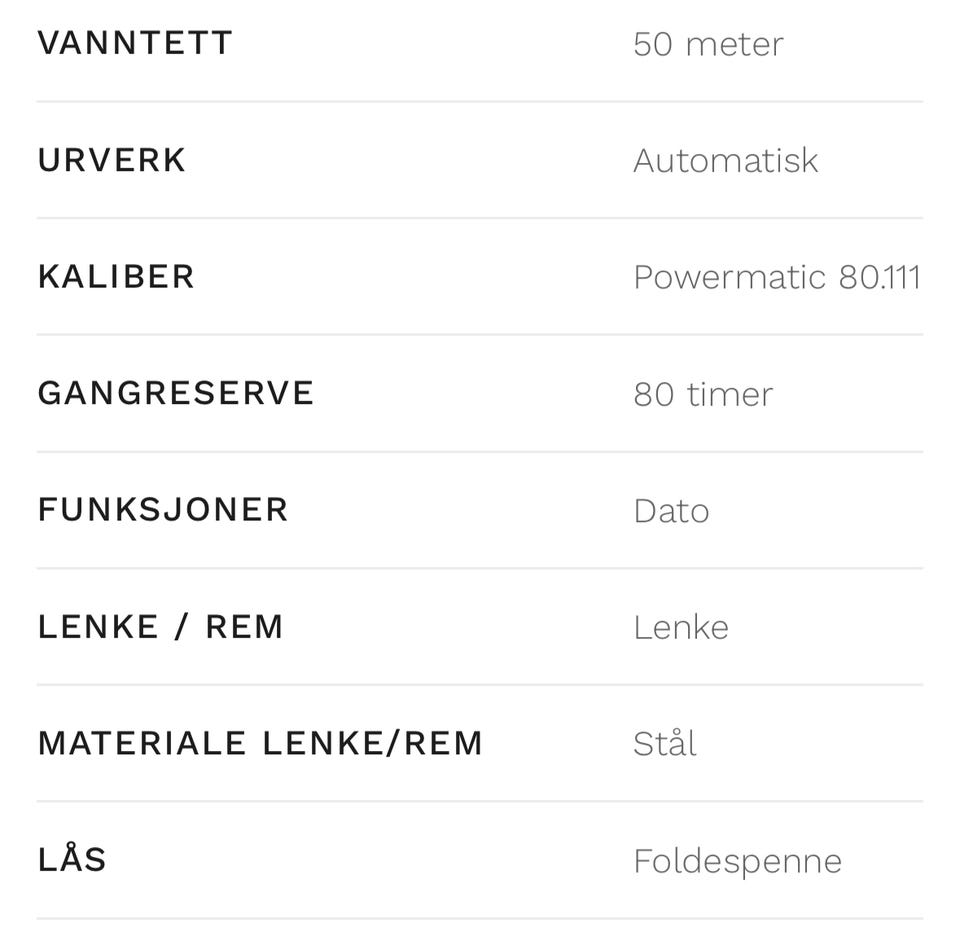This screenshot has width=960, height=927.
Task: Click the LÅS label
Action: [x=72, y=858]
